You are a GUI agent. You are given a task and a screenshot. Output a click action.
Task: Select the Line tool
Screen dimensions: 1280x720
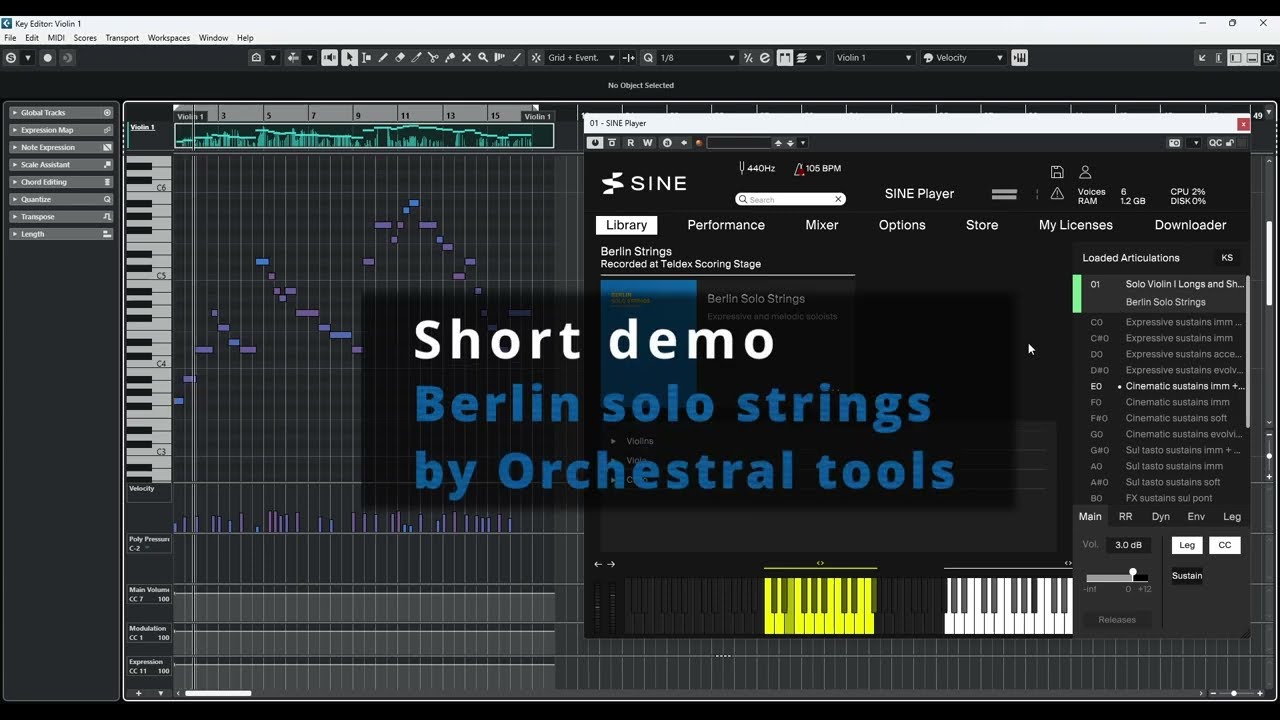coord(517,58)
